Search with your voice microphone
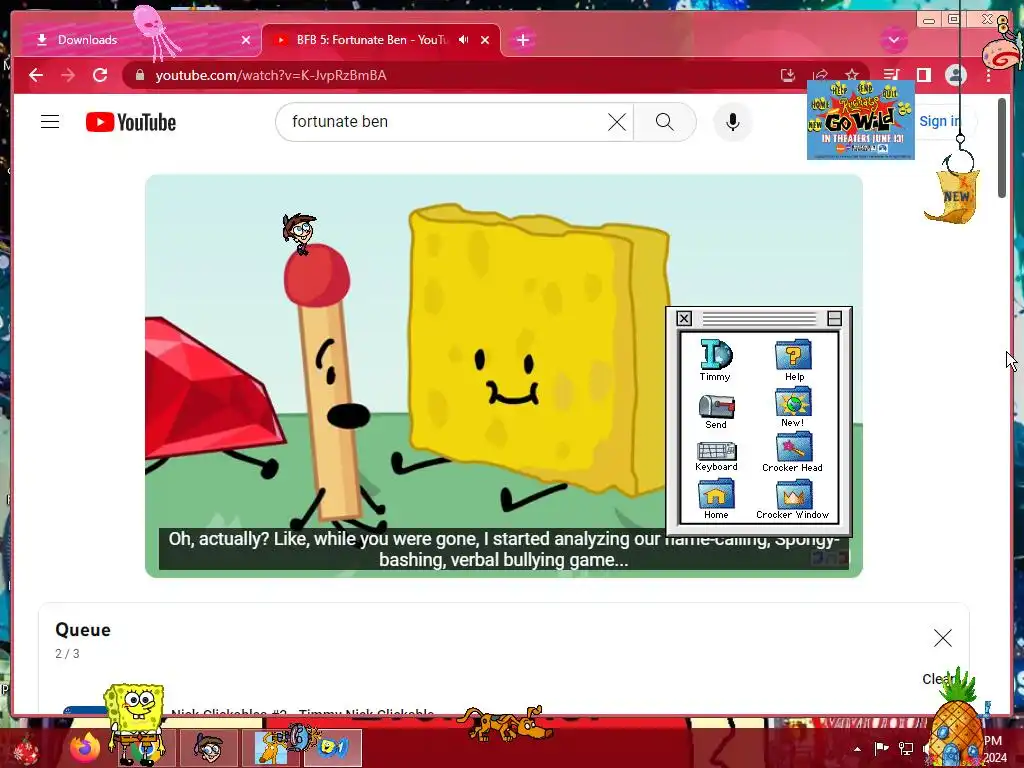The image size is (1024, 768). pyautogui.click(x=733, y=122)
